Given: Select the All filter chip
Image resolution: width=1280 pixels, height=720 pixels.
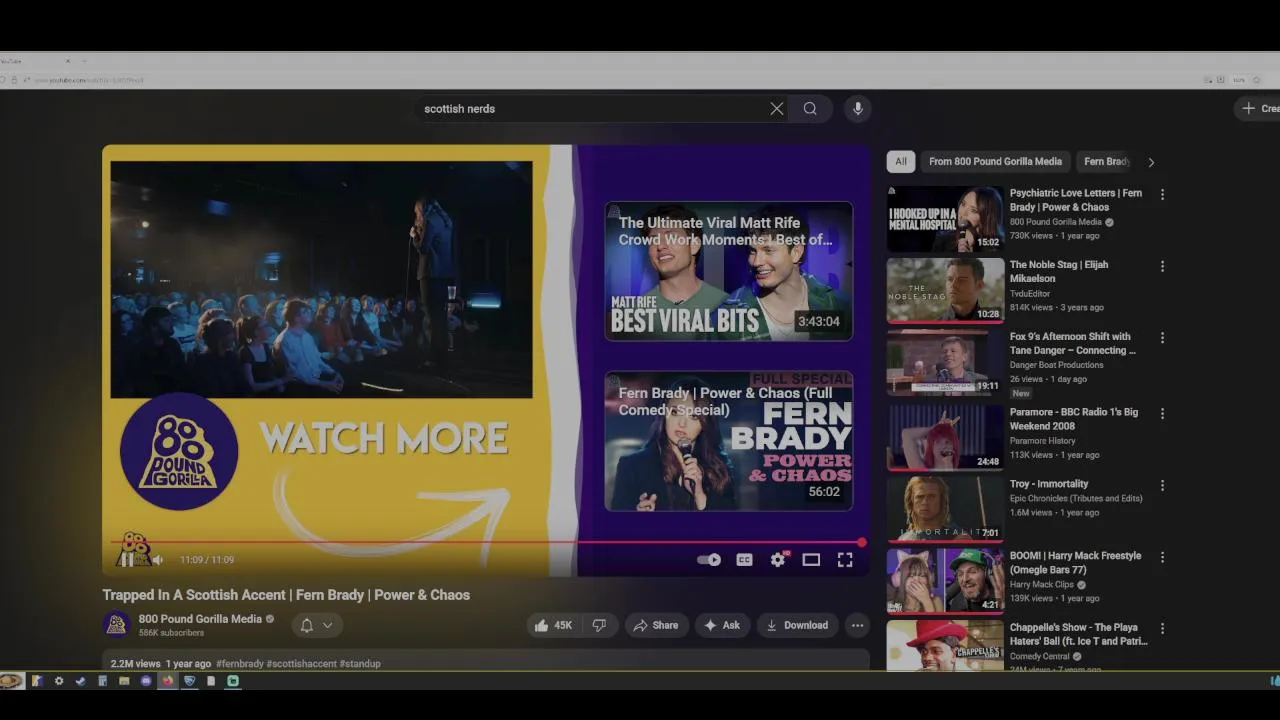Looking at the screenshot, I should (x=901, y=161).
